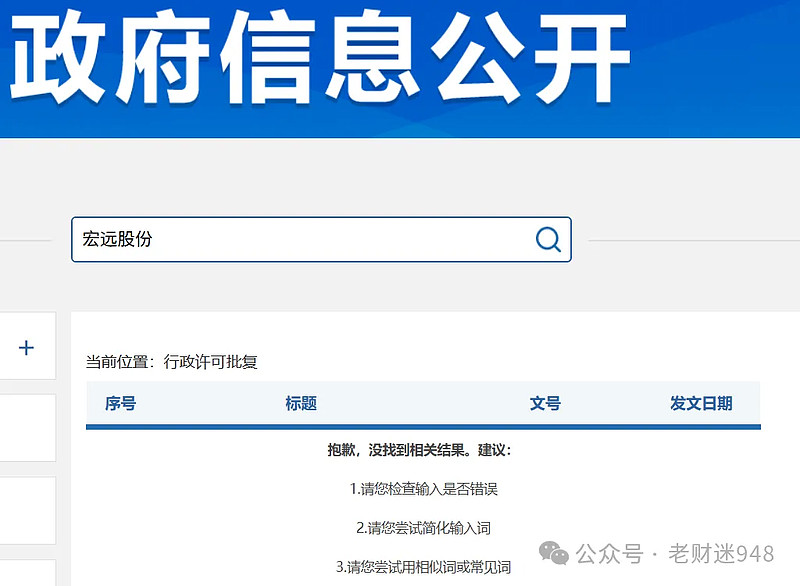
Task: Focus the search box containing 宏远股份
Action: click(321, 239)
